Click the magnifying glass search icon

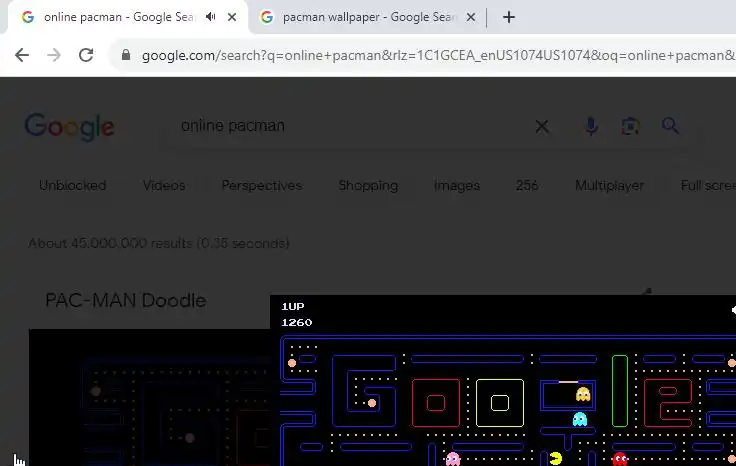[670, 126]
